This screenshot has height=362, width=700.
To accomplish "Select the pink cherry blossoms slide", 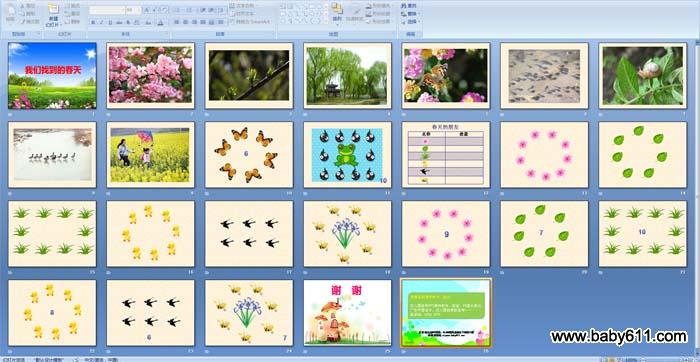I will click(x=150, y=76).
